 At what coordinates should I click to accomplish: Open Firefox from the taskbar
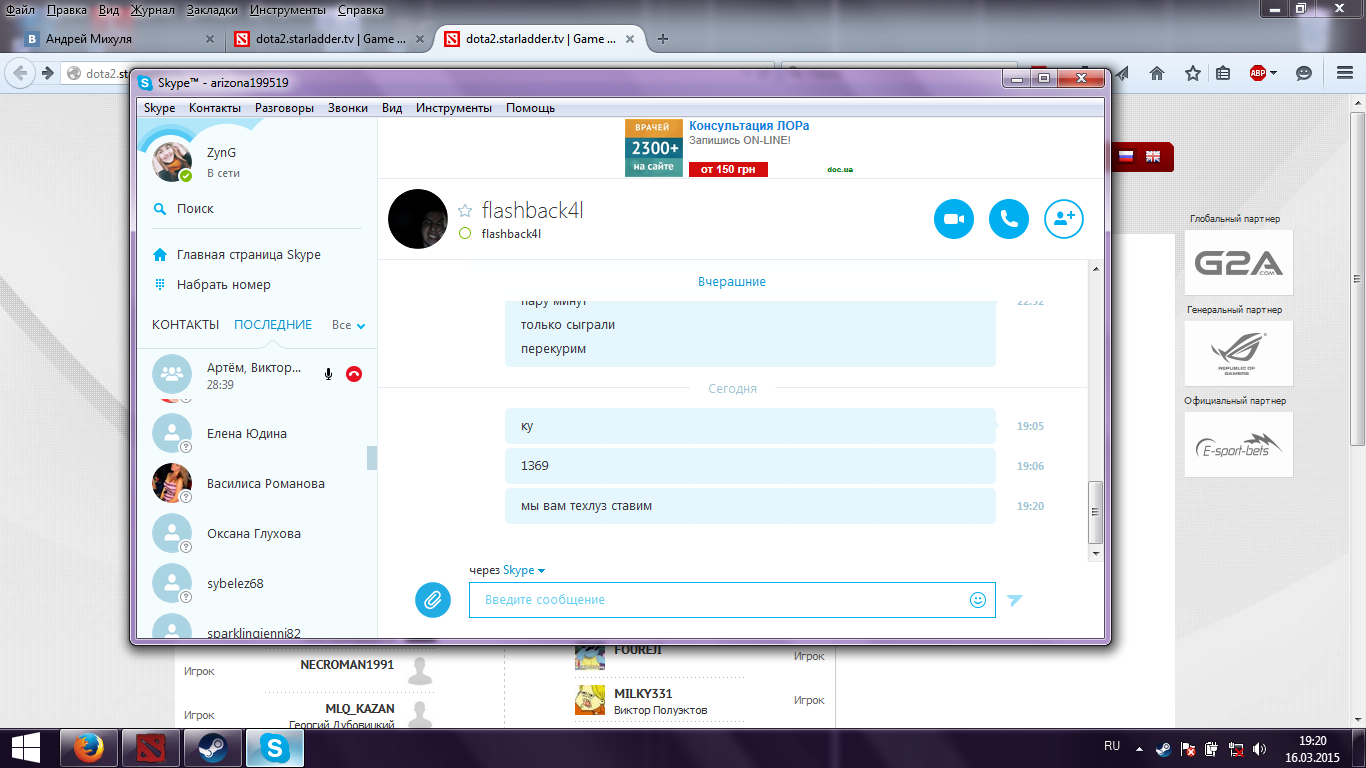tap(89, 748)
